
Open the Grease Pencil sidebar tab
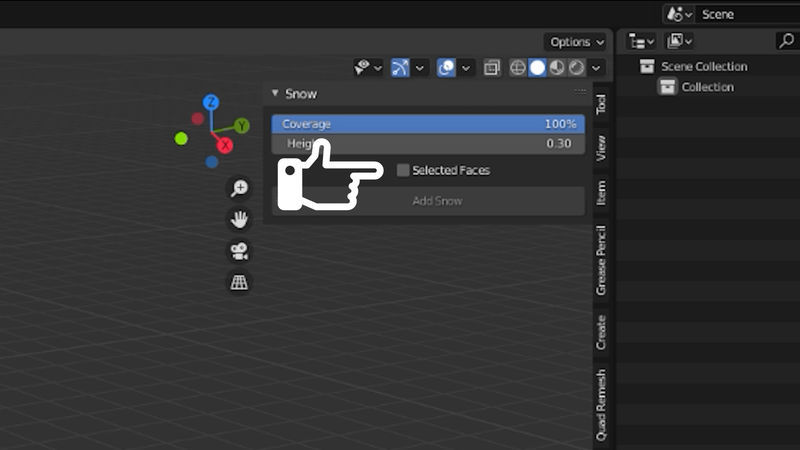(601, 261)
